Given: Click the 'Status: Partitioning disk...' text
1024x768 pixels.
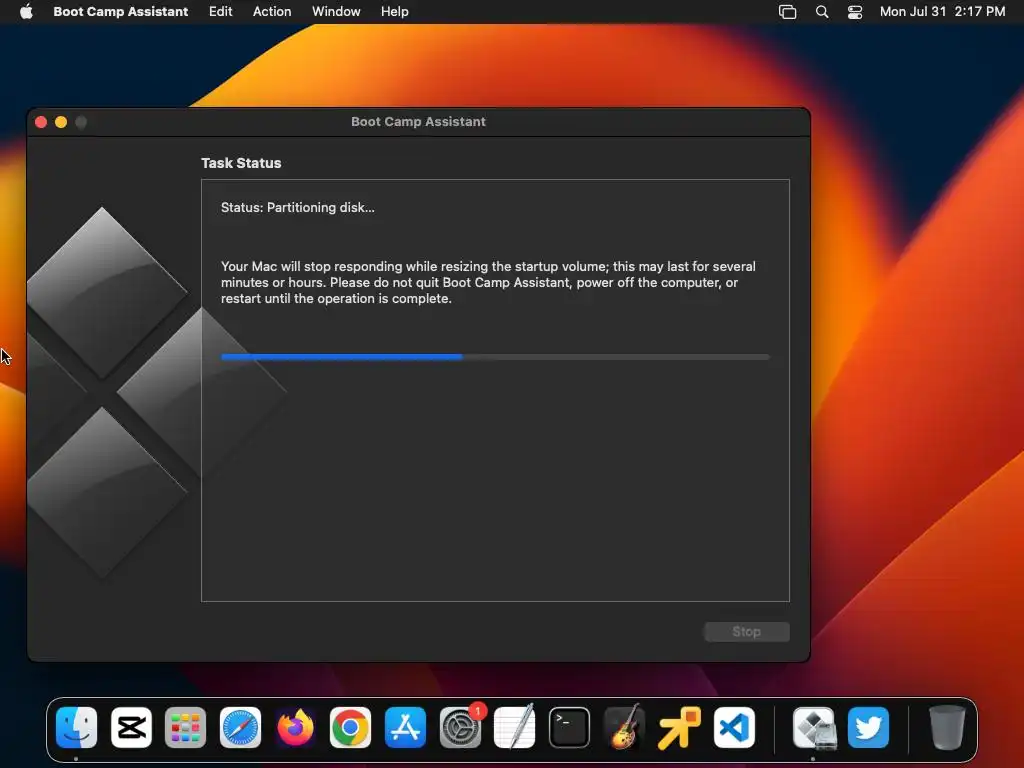Looking at the screenshot, I should [x=298, y=207].
